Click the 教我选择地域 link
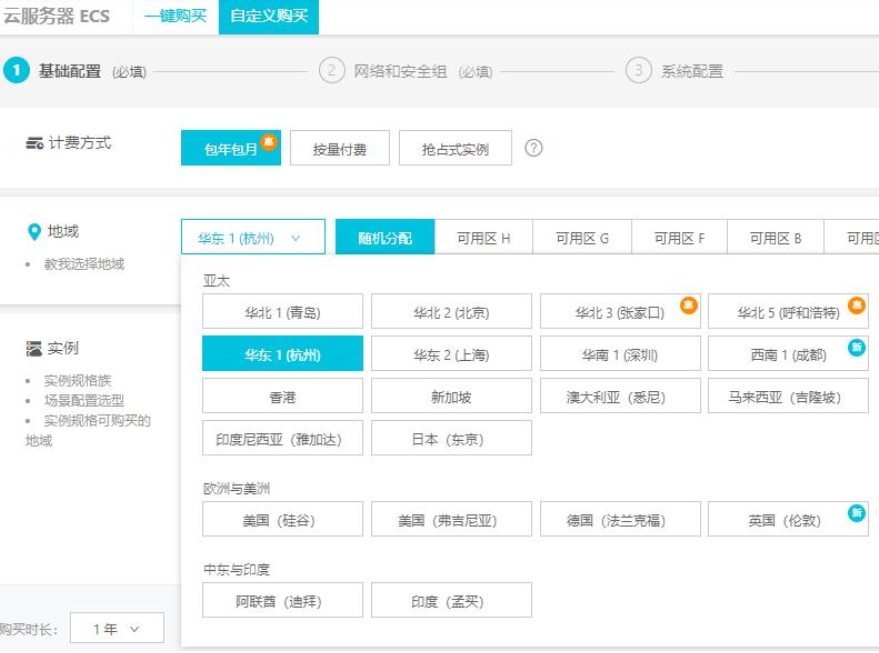The image size is (879, 653). coord(84,264)
